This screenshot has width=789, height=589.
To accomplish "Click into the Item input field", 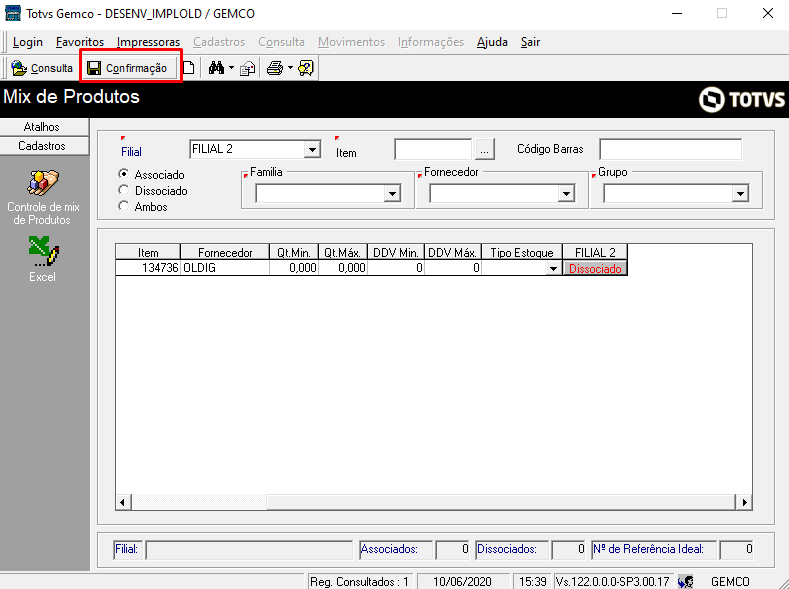I will 433,149.
